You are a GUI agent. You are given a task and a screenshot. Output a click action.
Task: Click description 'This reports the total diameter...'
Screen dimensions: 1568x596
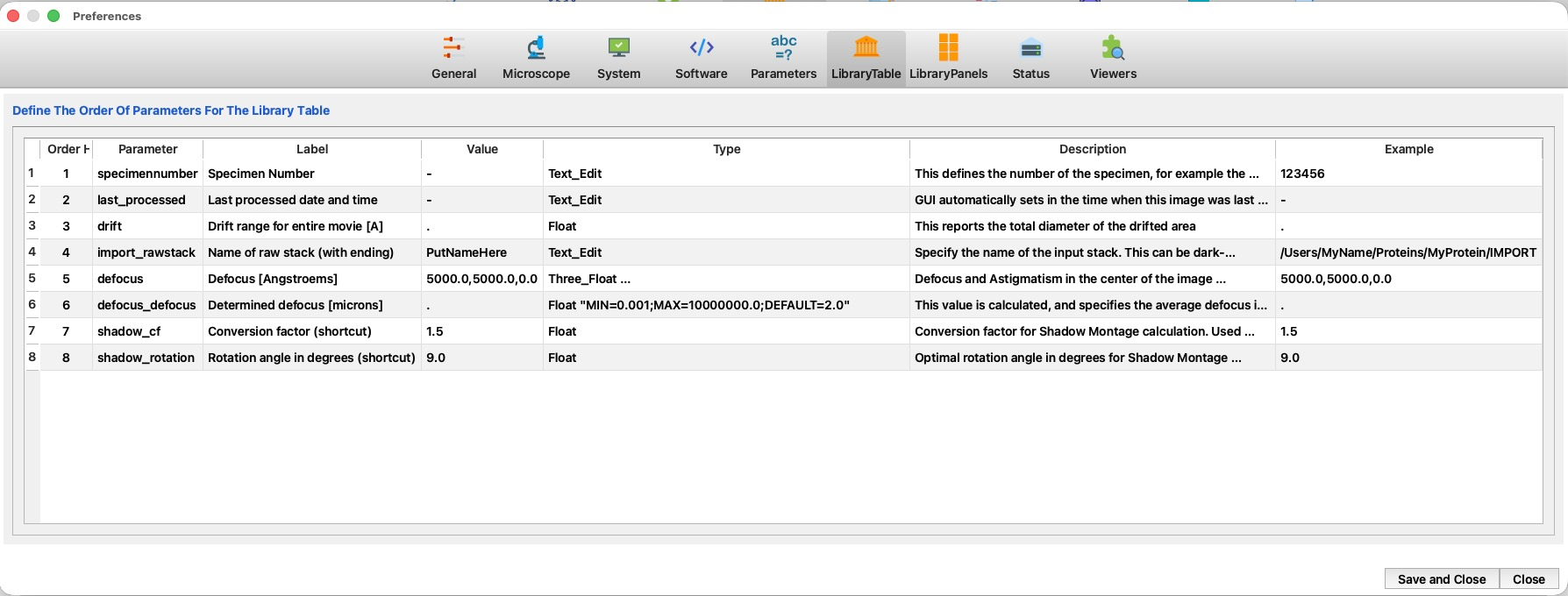[x=1093, y=226]
